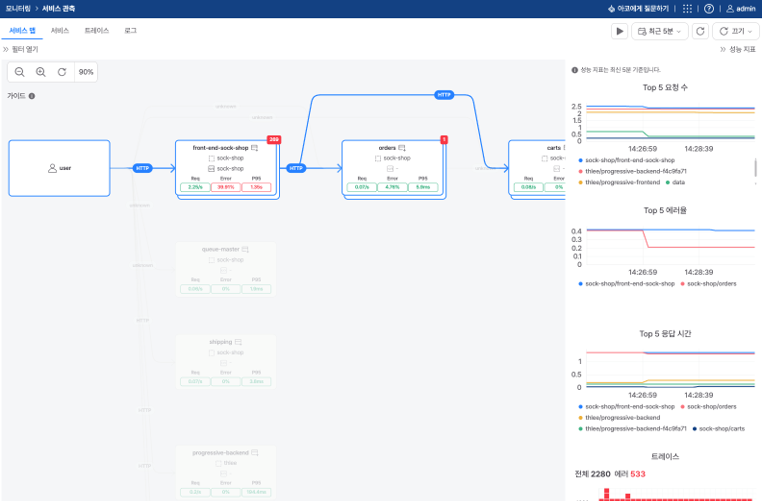Click orders error rate 4.76% value
The width and height of the screenshot is (762, 501).
(392, 187)
